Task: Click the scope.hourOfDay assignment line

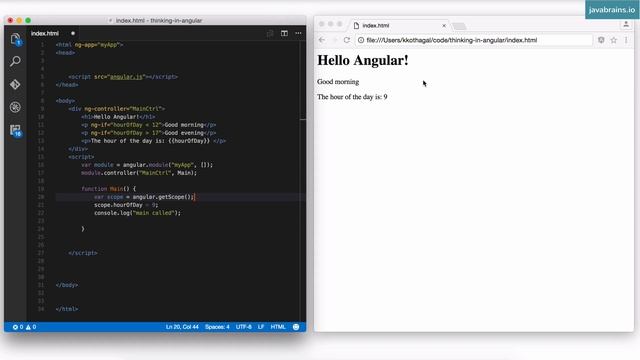Action: [126, 205]
